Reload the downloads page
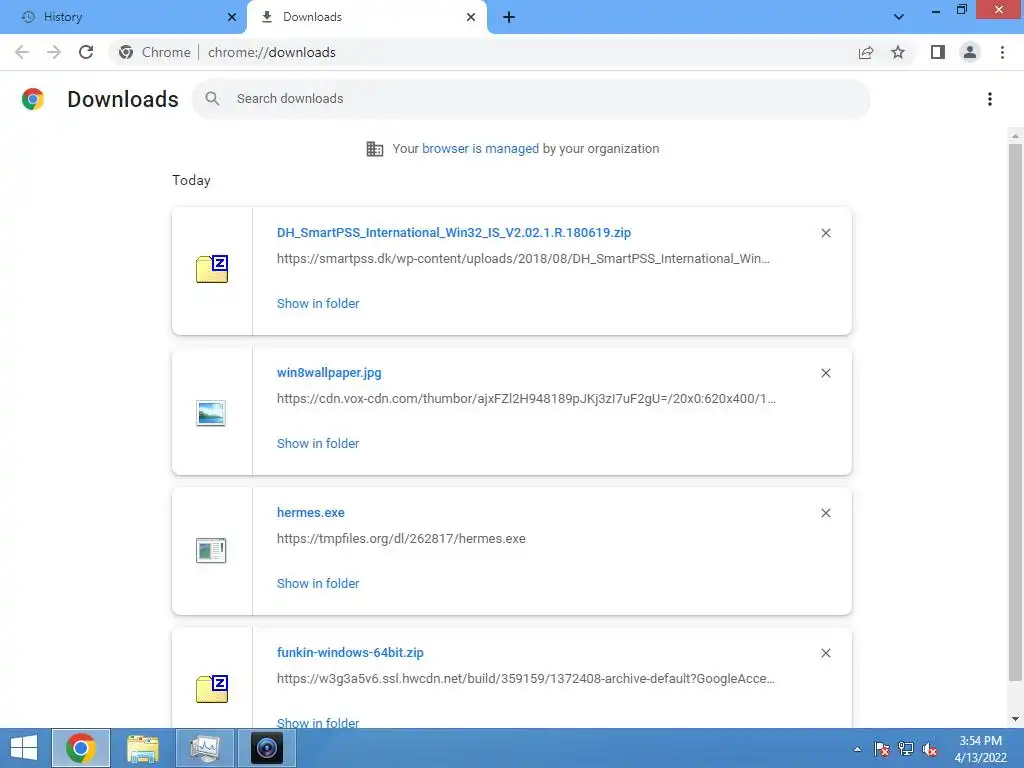The image size is (1024, 768). pos(86,52)
